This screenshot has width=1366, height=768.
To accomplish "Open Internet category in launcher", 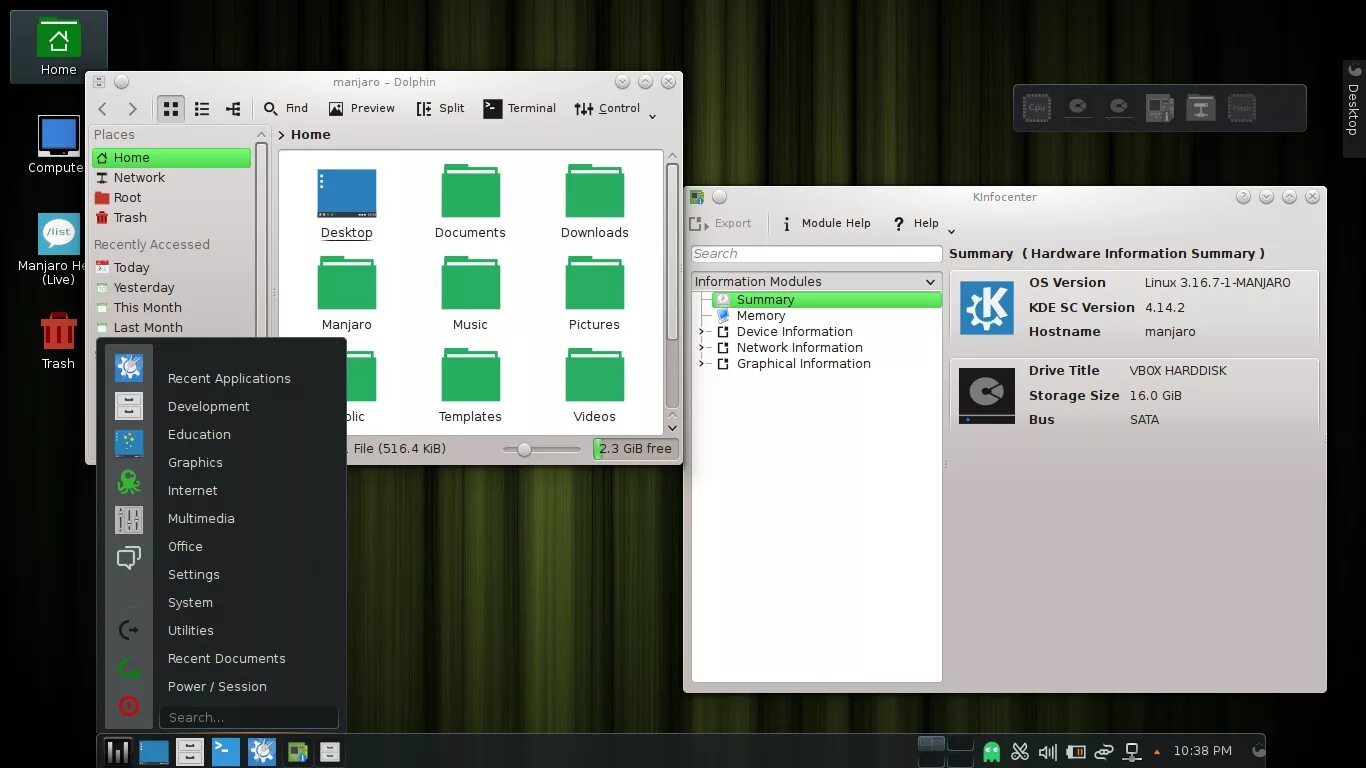I will [x=193, y=491].
